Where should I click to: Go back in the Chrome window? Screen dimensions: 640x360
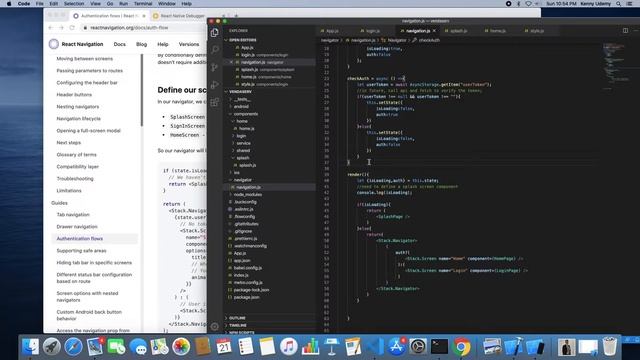(51, 28)
